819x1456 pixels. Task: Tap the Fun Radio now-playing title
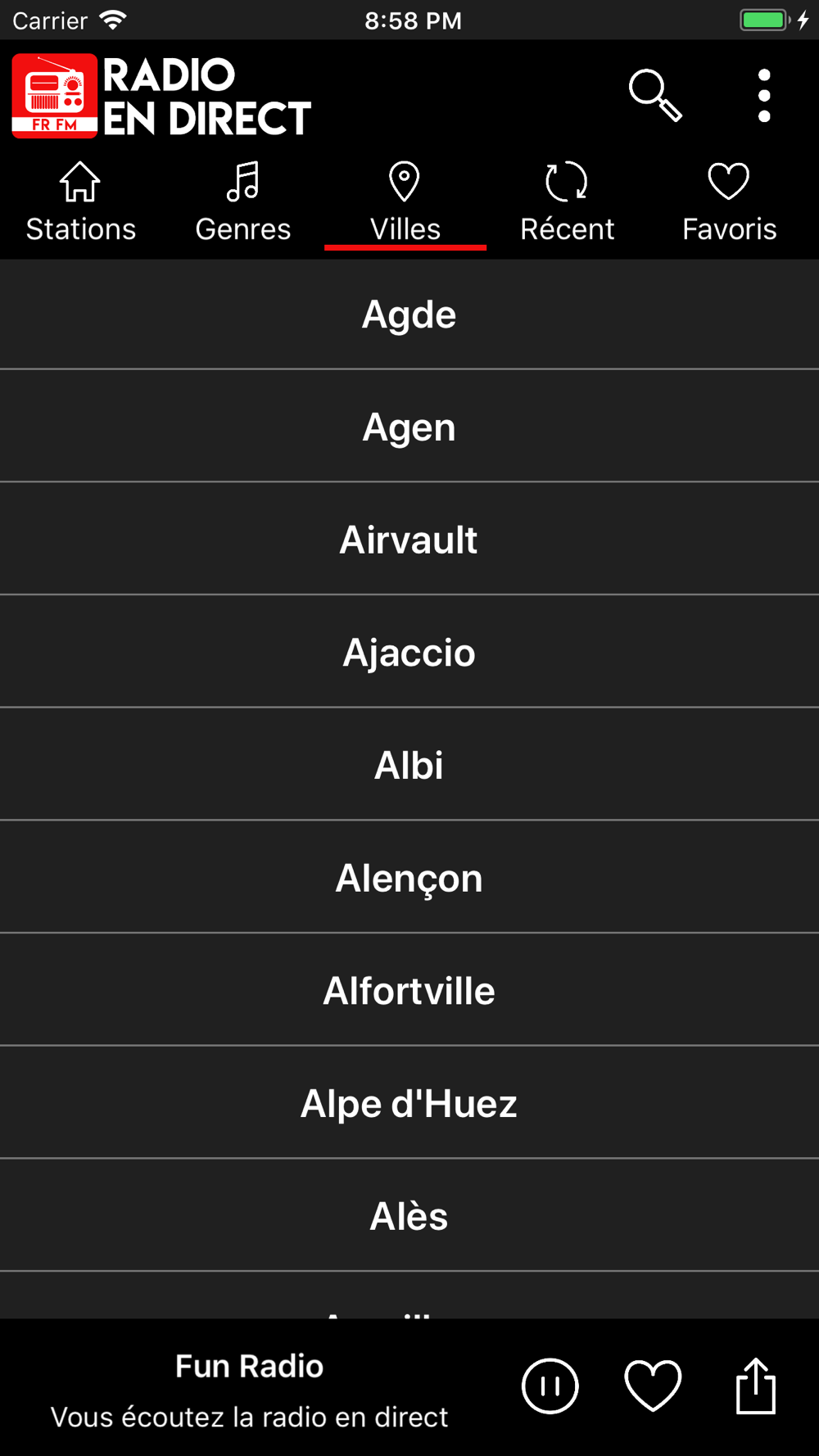coord(249,1366)
